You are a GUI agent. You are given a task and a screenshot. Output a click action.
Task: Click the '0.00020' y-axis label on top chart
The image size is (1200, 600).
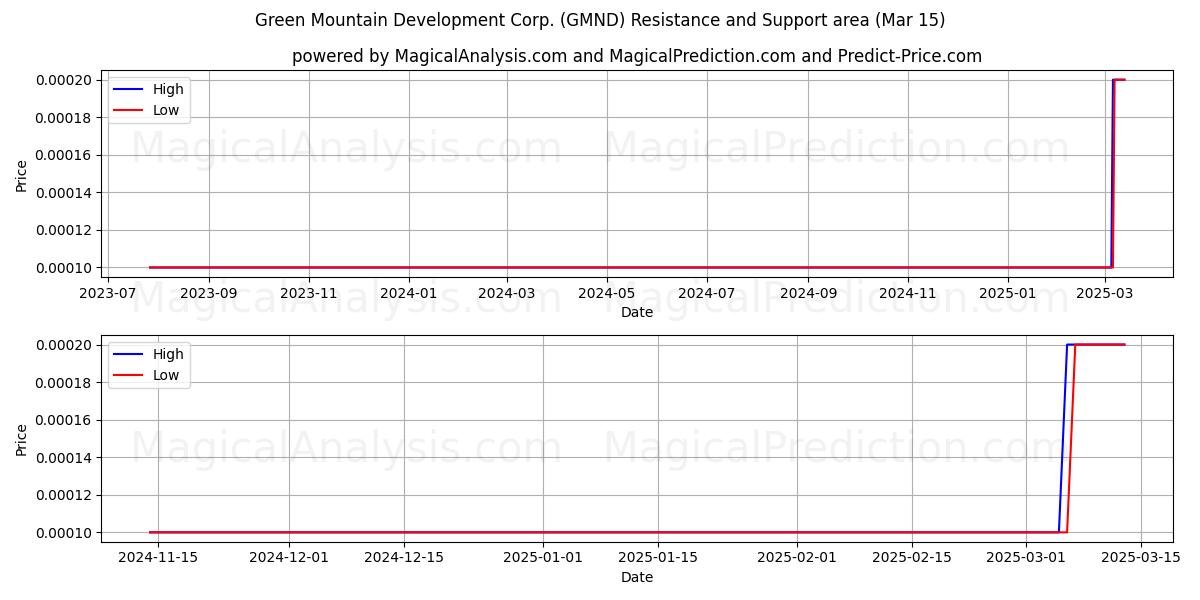pos(65,80)
